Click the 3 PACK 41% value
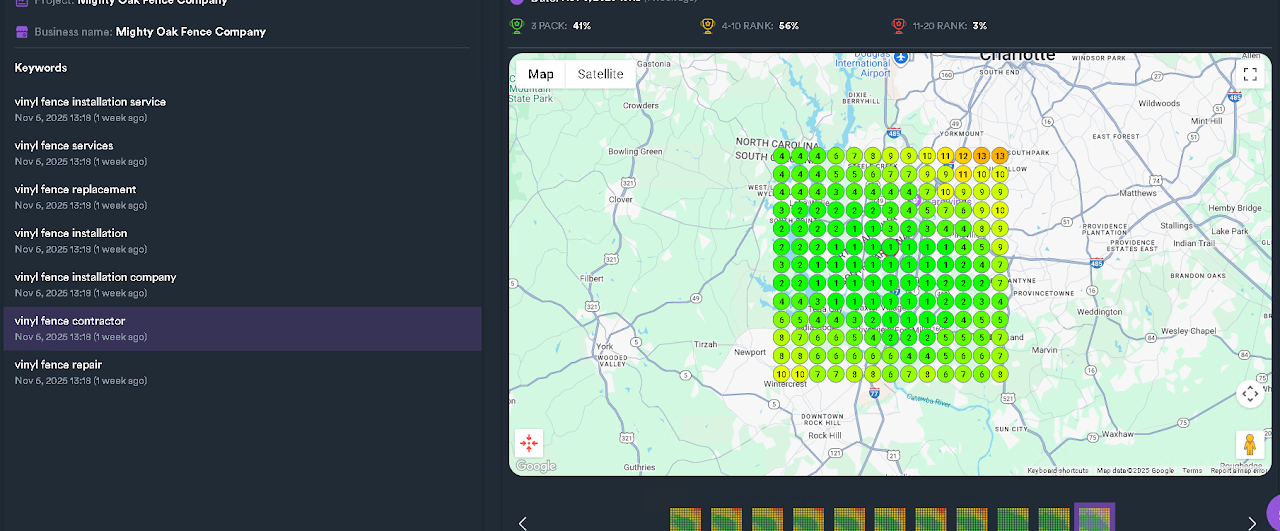Image resolution: width=1280 pixels, height=531 pixels. [582, 25]
